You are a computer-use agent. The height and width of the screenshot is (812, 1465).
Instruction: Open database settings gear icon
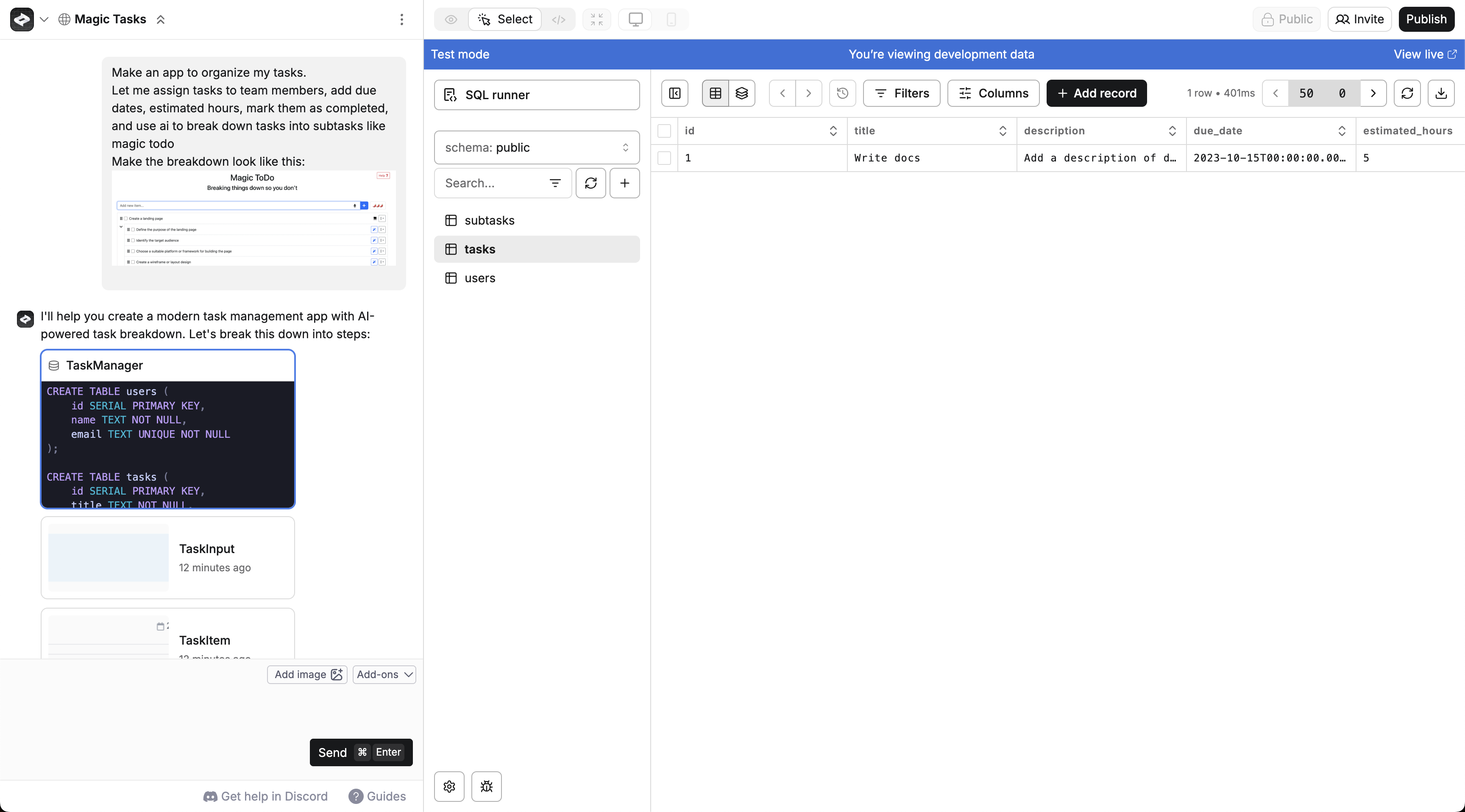(x=449, y=786)
